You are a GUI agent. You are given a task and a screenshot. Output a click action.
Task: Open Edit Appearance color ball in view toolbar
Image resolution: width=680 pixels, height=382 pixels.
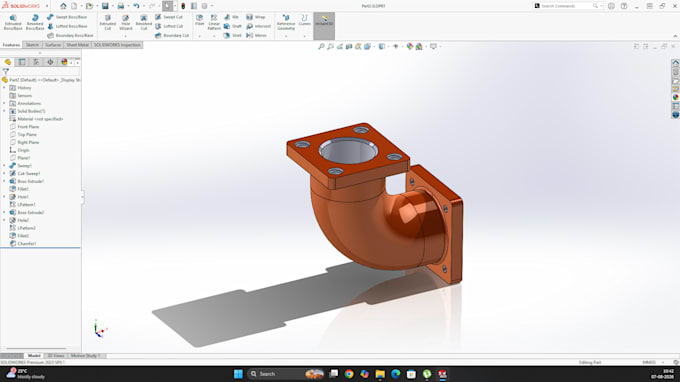[x=410, y=46]
